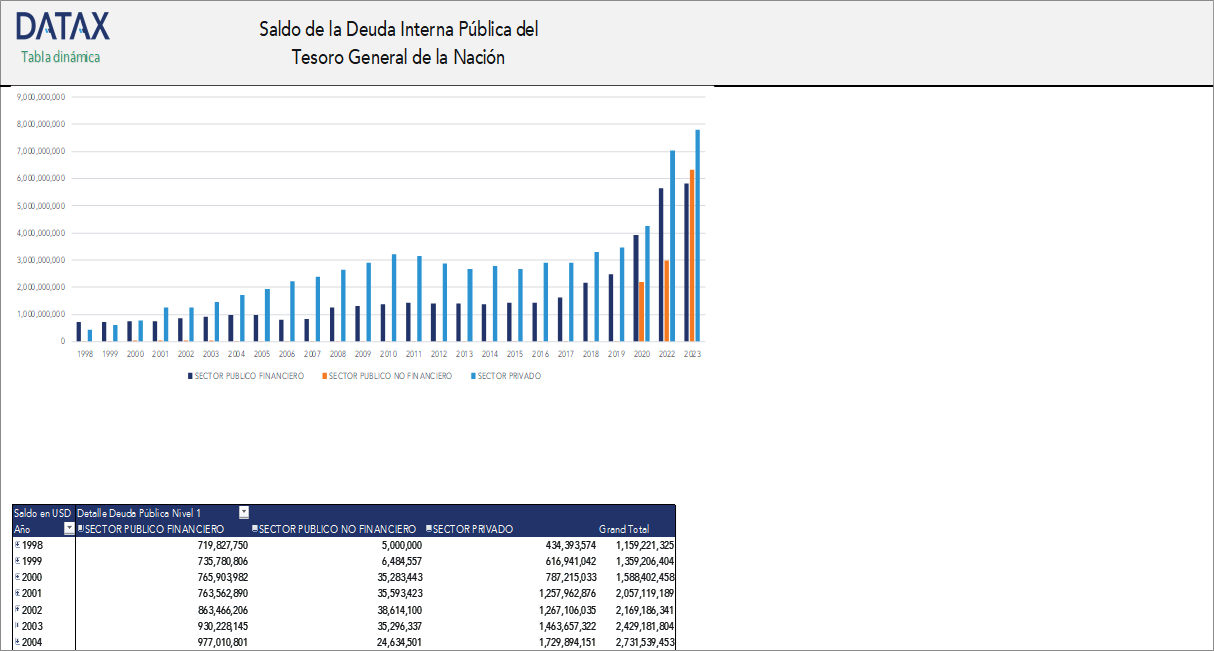Screen dimensions: 1214x651
Task: Collapse SECTOR PRIVADO via its minus icon
Action: click(x=429, y=530)
